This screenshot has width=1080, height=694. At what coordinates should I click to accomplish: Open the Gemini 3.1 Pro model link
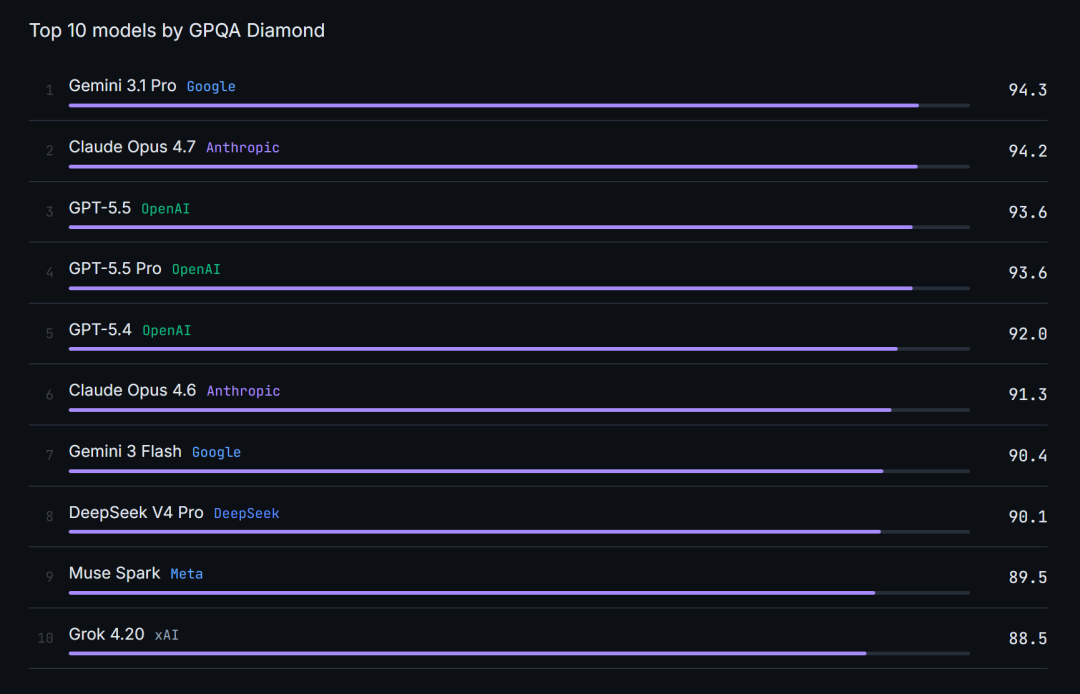123,85
